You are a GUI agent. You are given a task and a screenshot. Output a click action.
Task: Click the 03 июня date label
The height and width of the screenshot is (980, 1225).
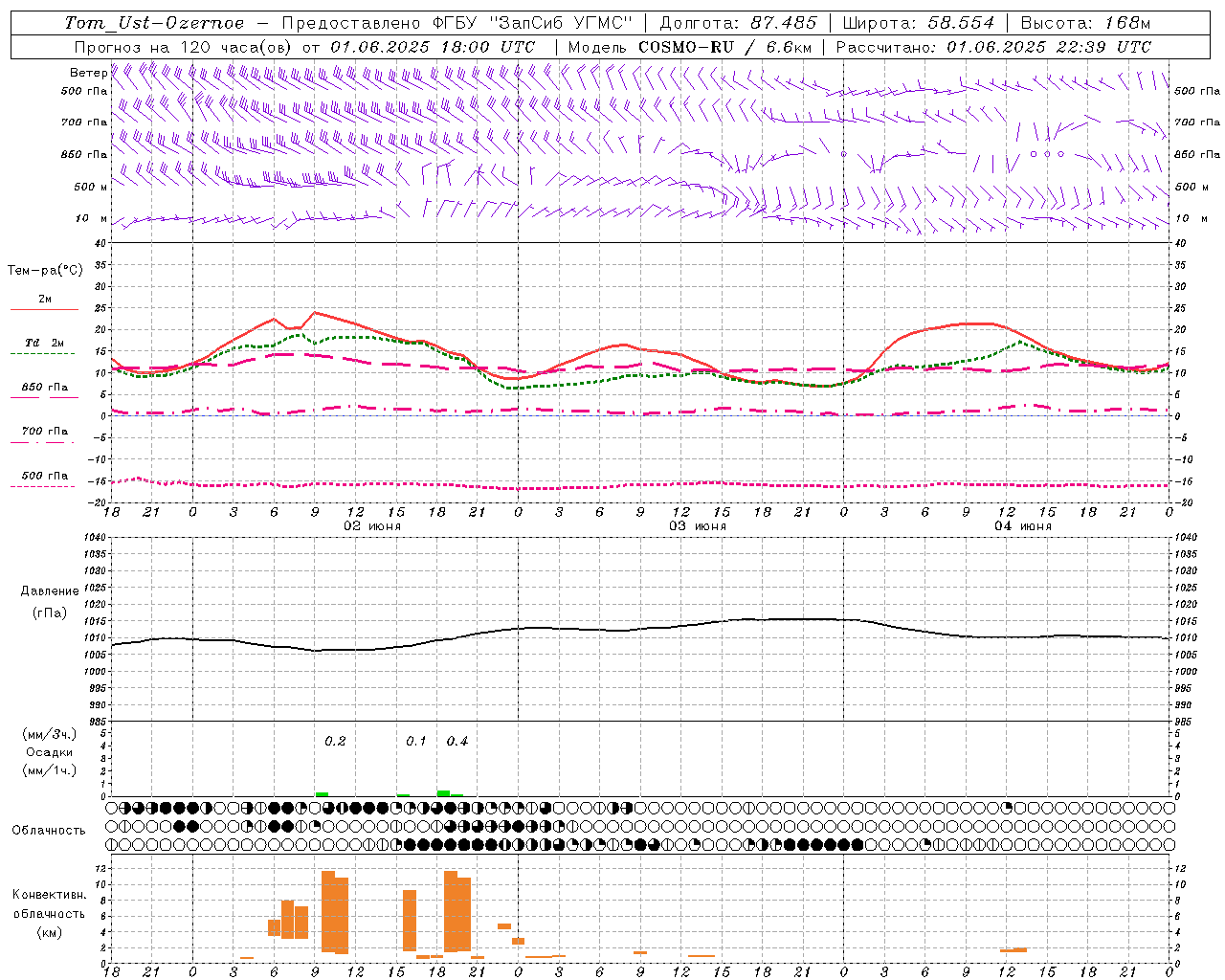[x=697, y=526]
